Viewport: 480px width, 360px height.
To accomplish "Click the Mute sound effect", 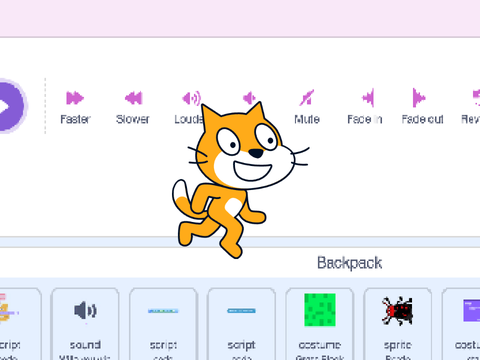I will (307, 107).
